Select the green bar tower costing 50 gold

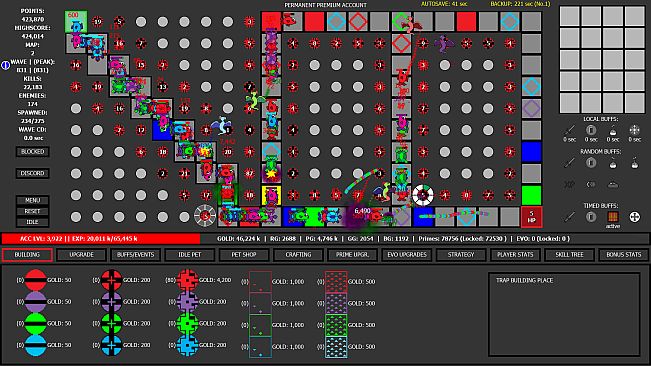35,323
